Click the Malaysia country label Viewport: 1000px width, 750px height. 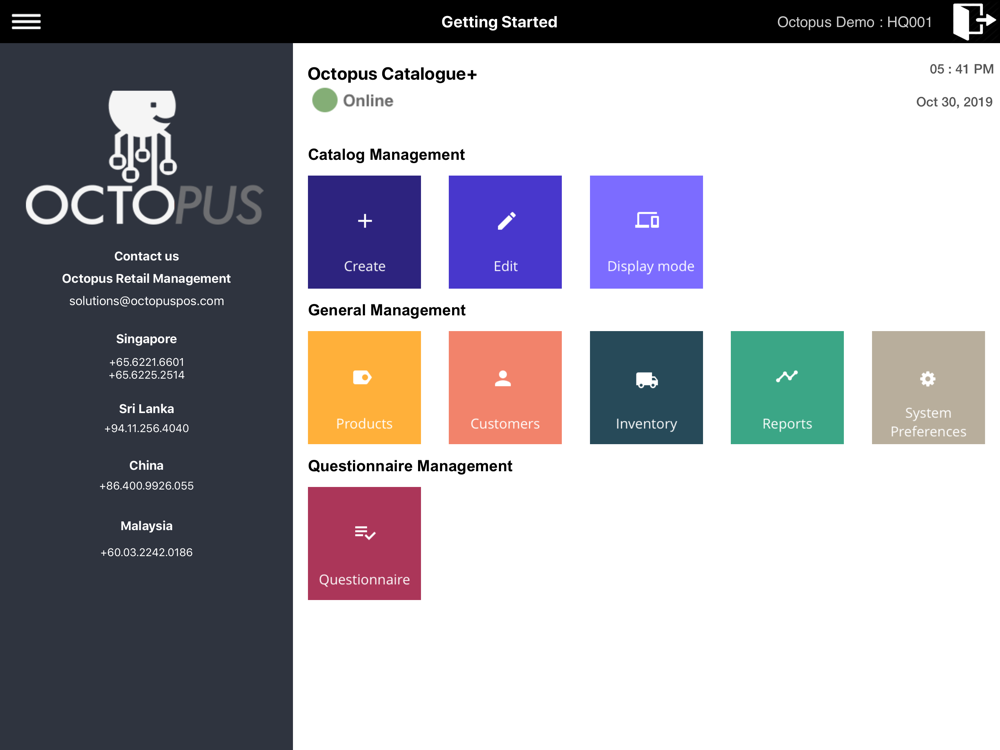tap(147, 526)
